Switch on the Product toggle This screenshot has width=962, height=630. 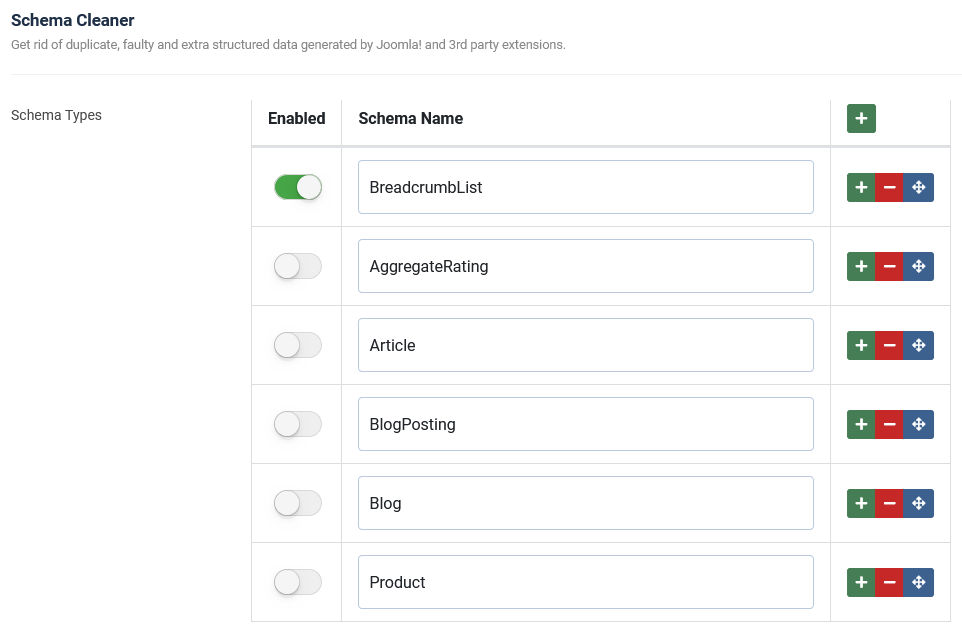[297, 582]
